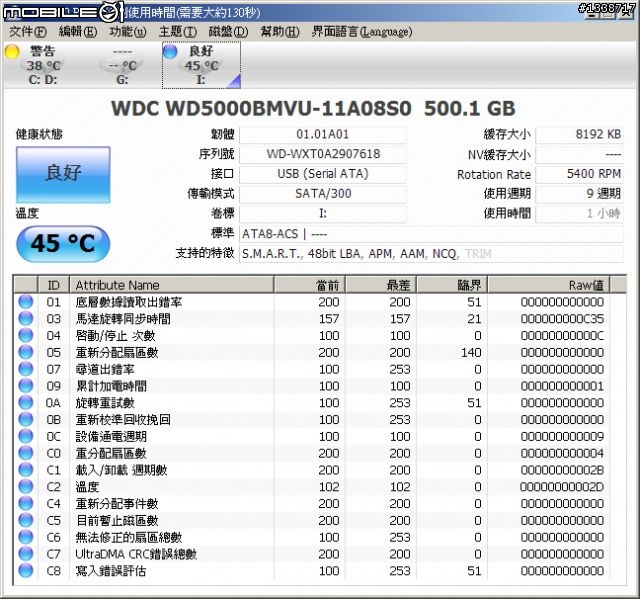Viewport: 640px width, 599px height.
Task: Click the transfer mode field SATA/300
Action: 322,193
